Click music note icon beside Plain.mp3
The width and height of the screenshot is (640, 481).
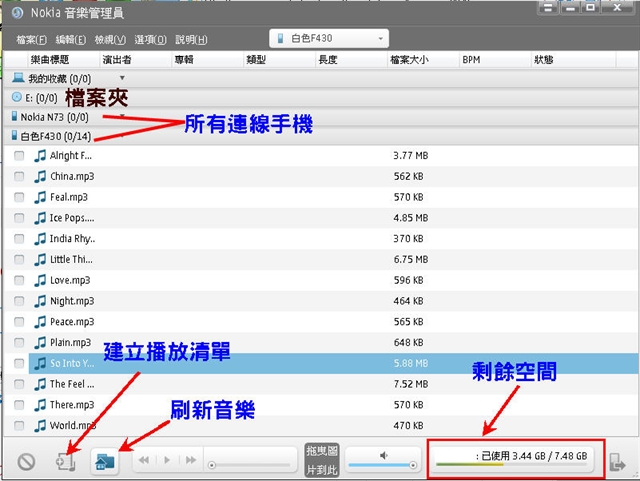[40, 342]
